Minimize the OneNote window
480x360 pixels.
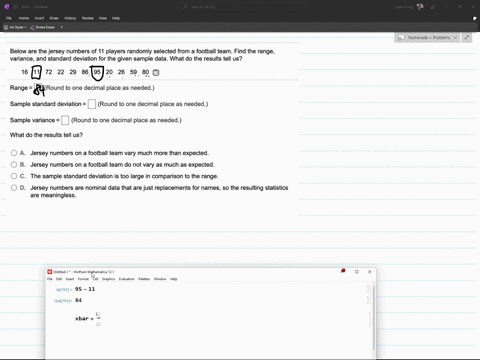click(x=446, y=7)
